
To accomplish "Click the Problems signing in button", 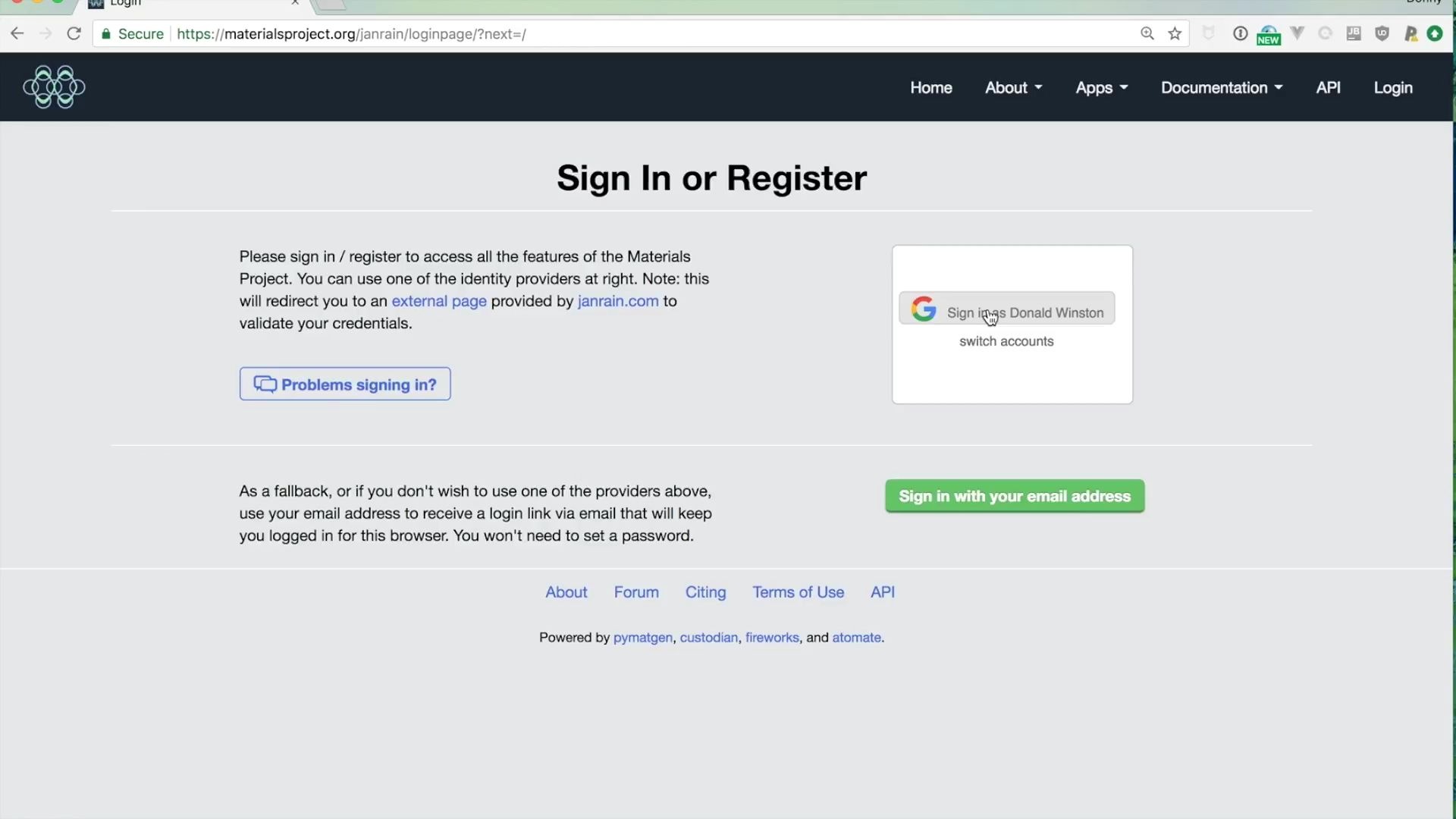I will pyautogui.click(x=344, y=384).
